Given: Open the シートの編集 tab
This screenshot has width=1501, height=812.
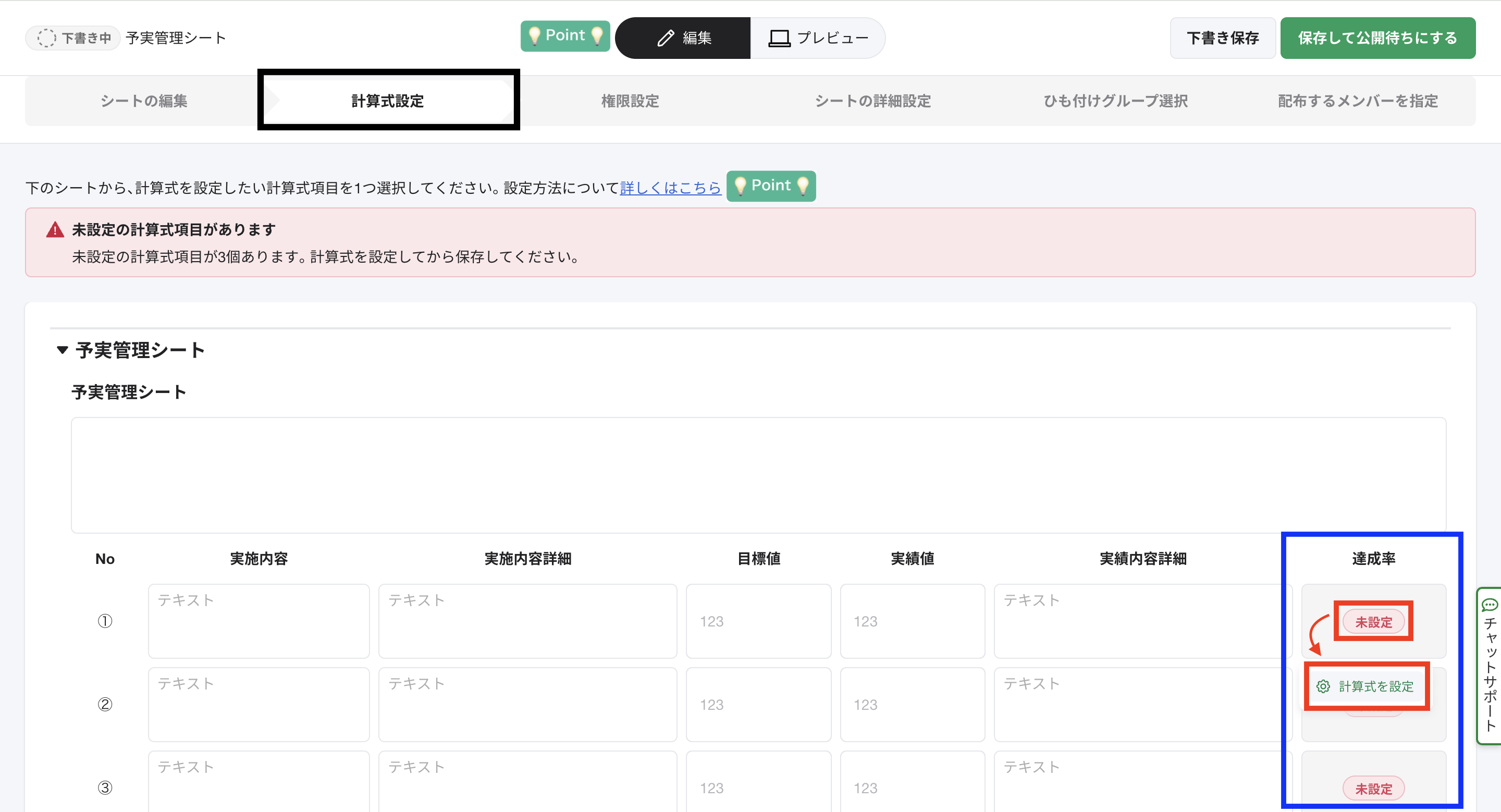Looking at the screenshot, I should (143, 101).
